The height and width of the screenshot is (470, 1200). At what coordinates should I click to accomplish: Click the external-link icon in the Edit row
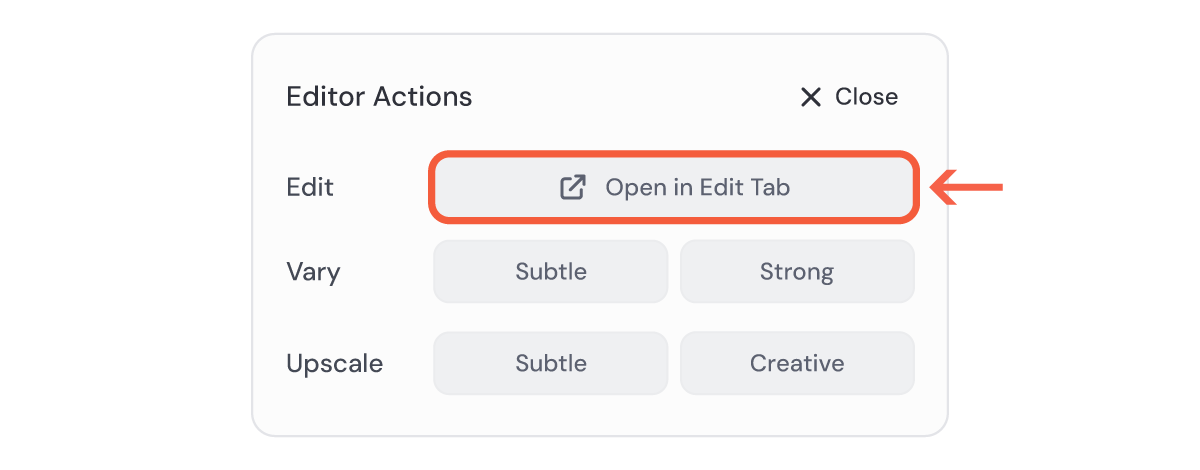tap(572, 187)
